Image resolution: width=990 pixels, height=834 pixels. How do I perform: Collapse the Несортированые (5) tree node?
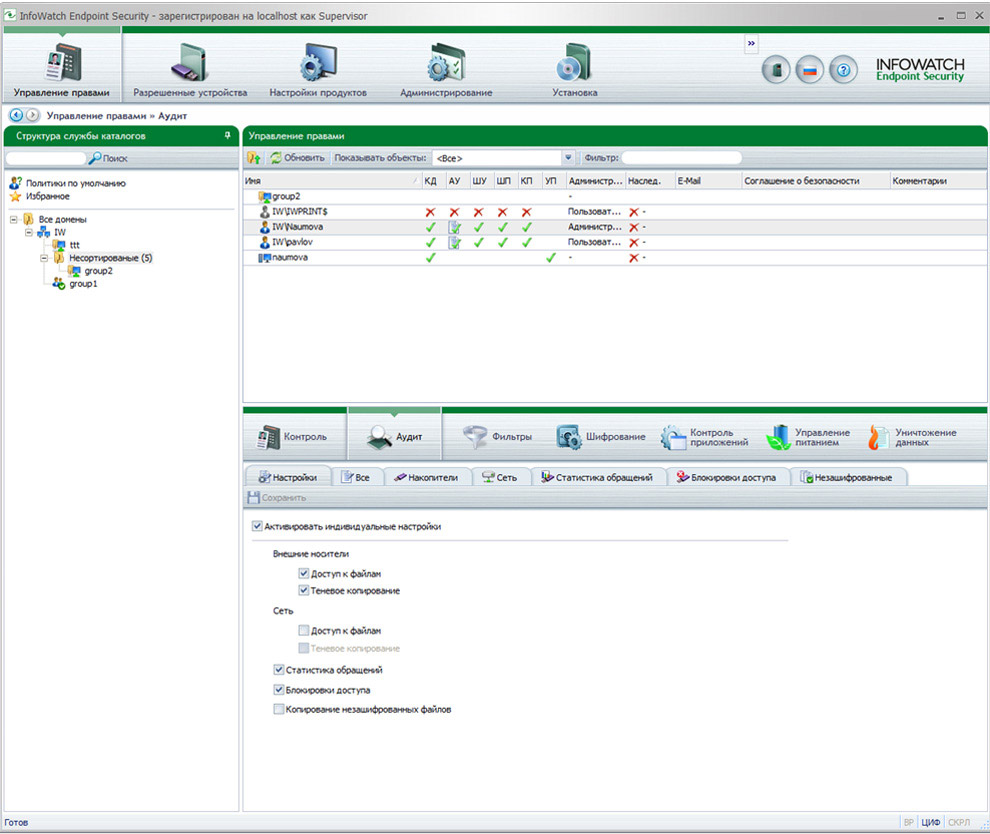pos(44,258)
